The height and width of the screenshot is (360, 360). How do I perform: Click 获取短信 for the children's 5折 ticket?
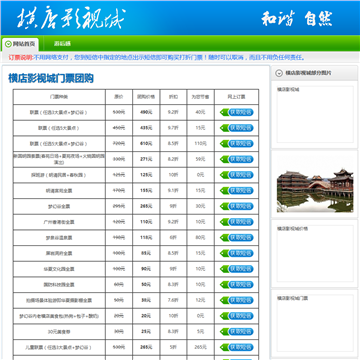[x=237, y=347]
